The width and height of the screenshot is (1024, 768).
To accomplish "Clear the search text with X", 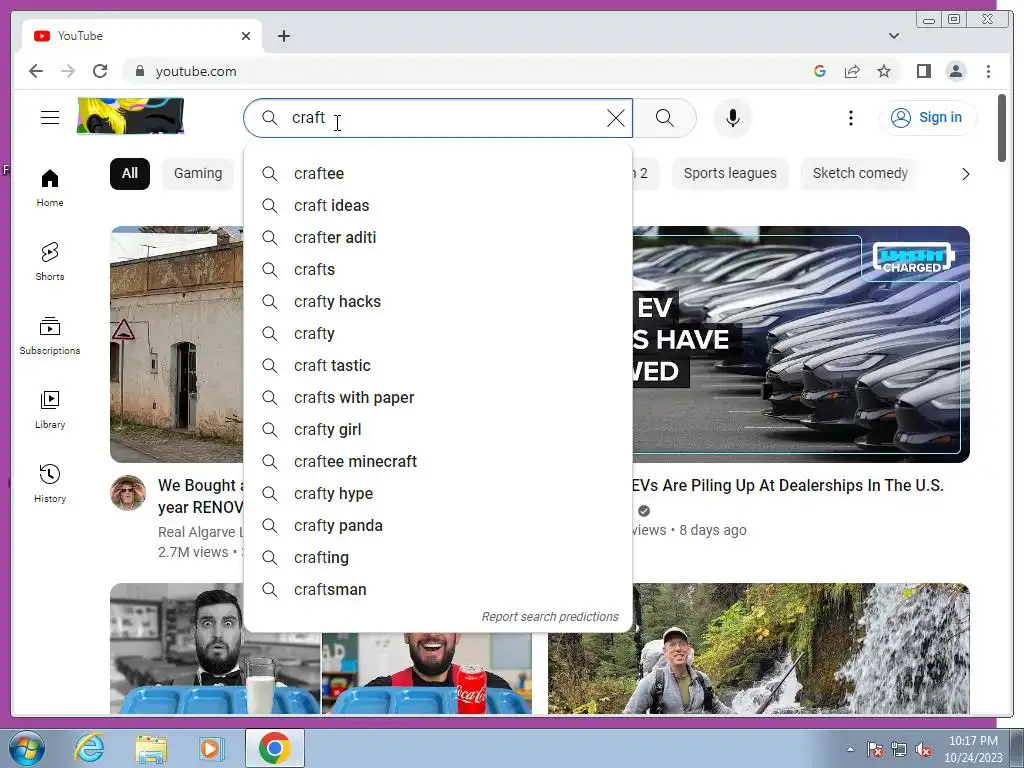I will coord(615,118).
